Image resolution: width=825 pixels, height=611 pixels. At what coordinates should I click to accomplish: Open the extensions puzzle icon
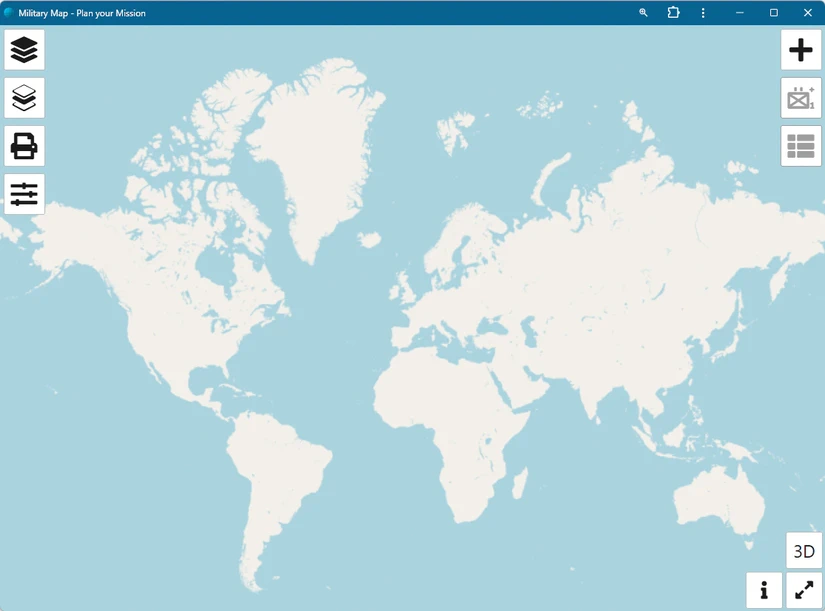[673, 13]
